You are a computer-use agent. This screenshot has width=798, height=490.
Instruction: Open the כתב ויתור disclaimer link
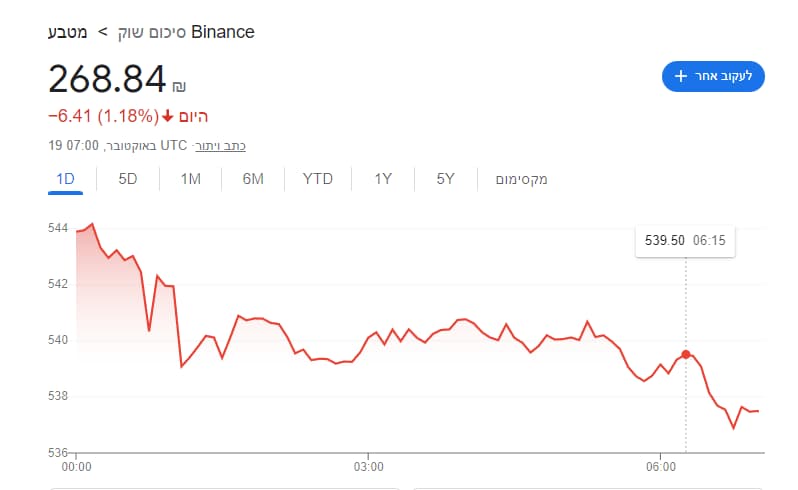pyautogui.click(x=220, y=146)
